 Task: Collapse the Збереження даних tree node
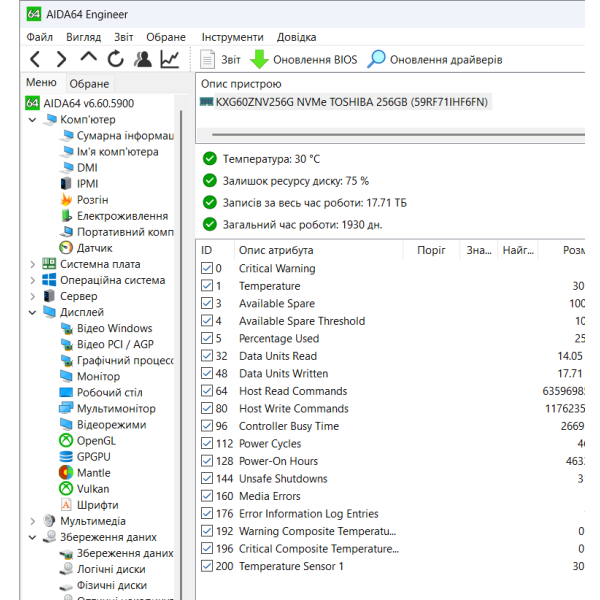tap(33, 538)
